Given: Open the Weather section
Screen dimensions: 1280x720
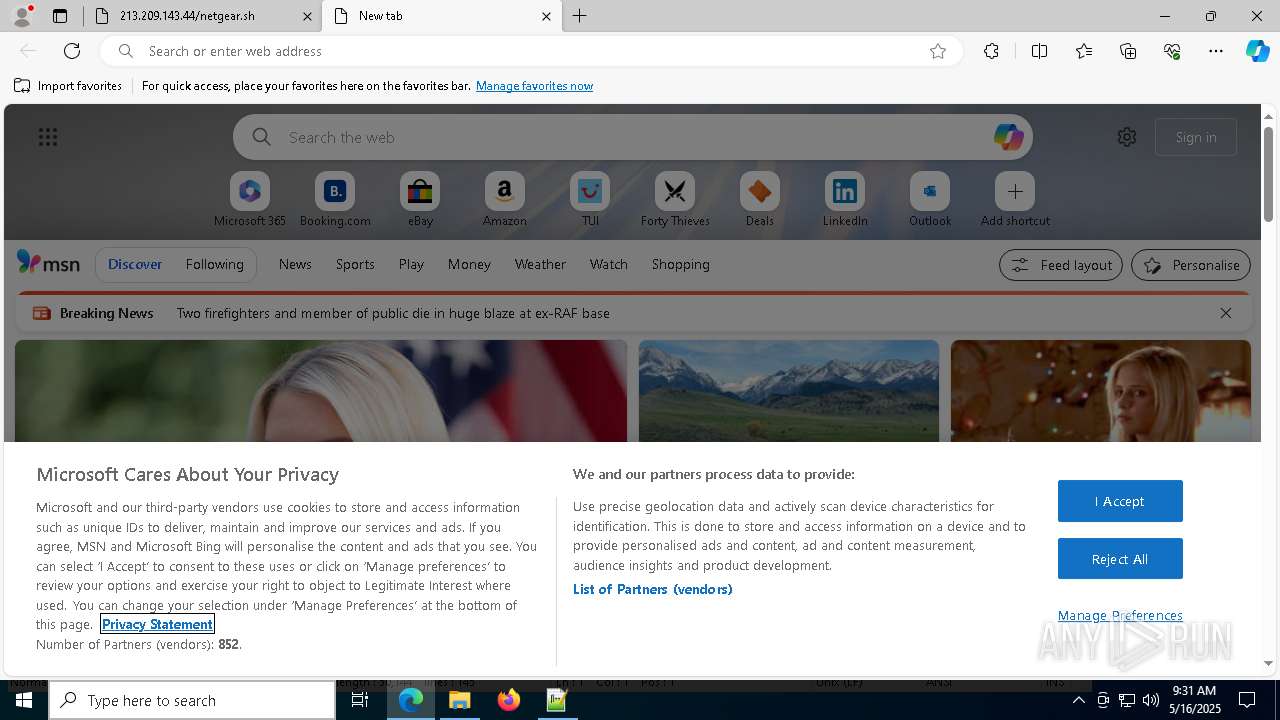Looking at the screenshot, I should [x=540, y=264].
